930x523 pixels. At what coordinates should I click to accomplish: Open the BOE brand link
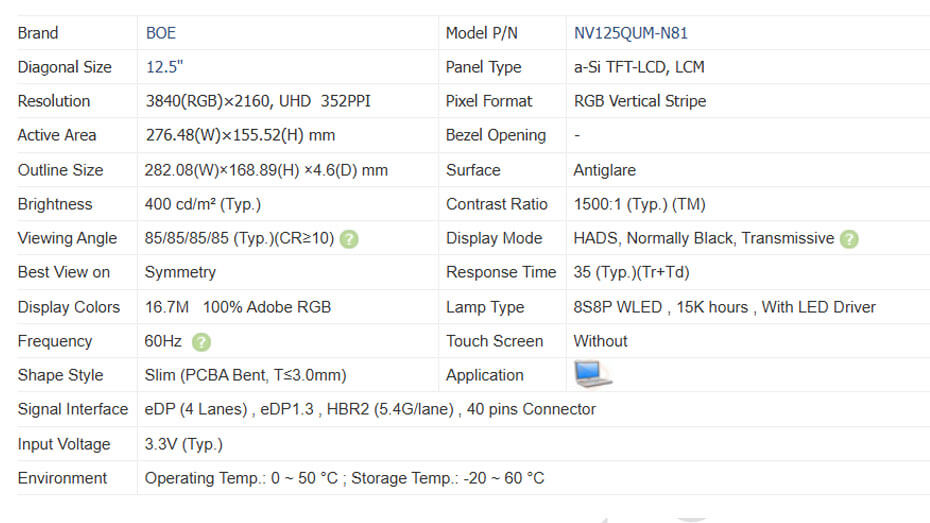pyautogui.click(x=160, y=33)
